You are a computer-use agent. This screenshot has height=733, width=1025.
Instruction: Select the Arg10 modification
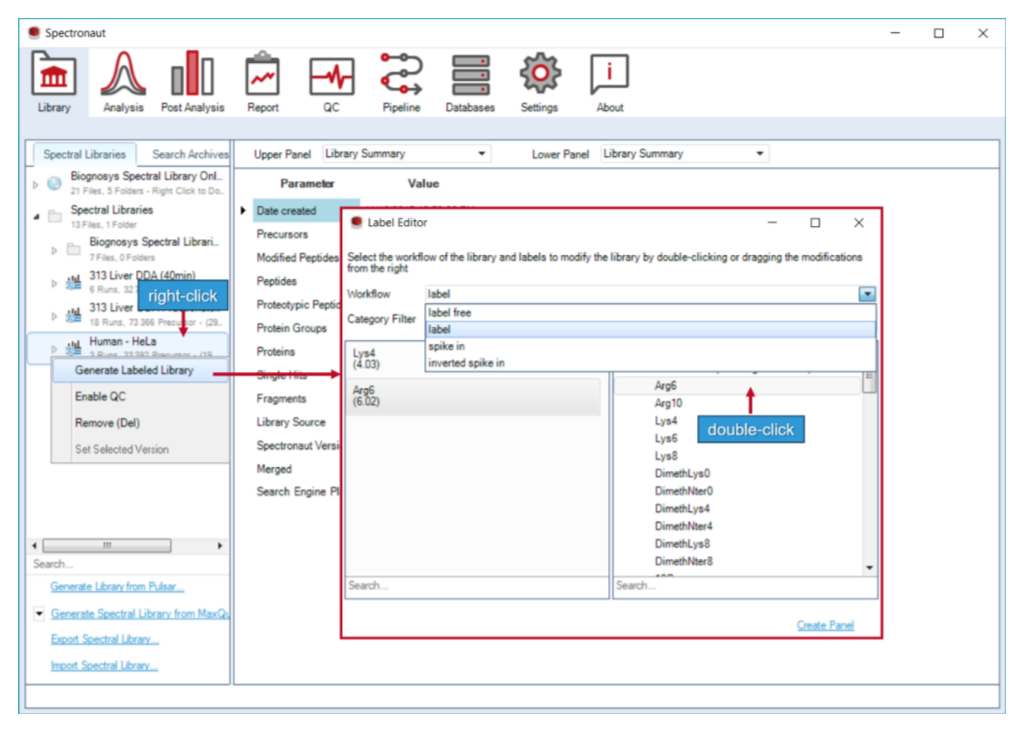point(668,403)
